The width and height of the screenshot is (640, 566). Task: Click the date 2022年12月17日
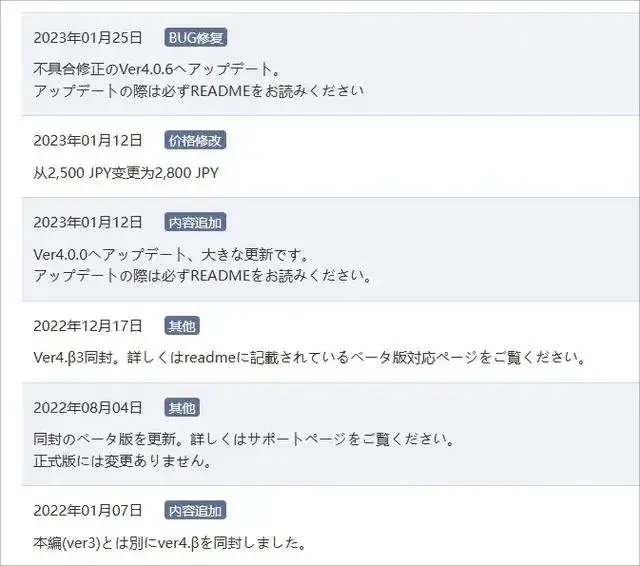88,326
